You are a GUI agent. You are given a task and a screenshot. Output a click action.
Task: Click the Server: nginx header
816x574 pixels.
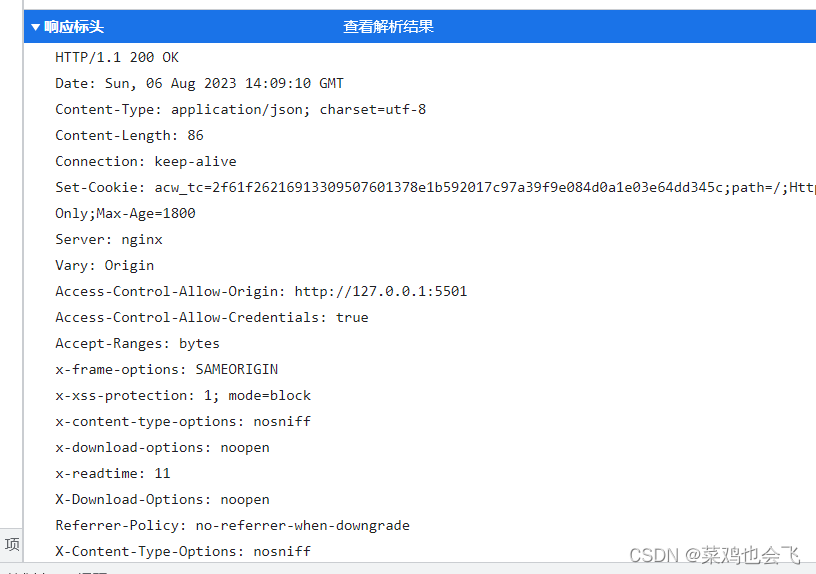click(109, 239)
